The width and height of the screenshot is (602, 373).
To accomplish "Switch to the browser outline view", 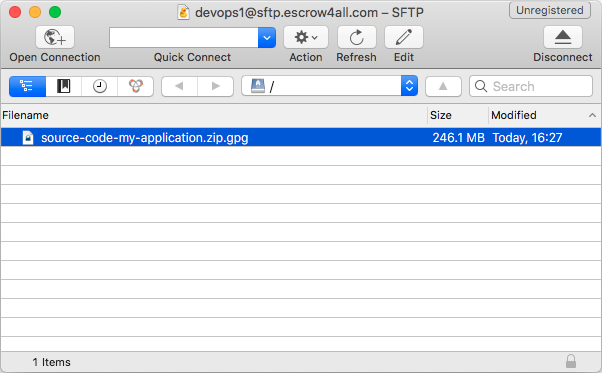I will click(27, 86).
